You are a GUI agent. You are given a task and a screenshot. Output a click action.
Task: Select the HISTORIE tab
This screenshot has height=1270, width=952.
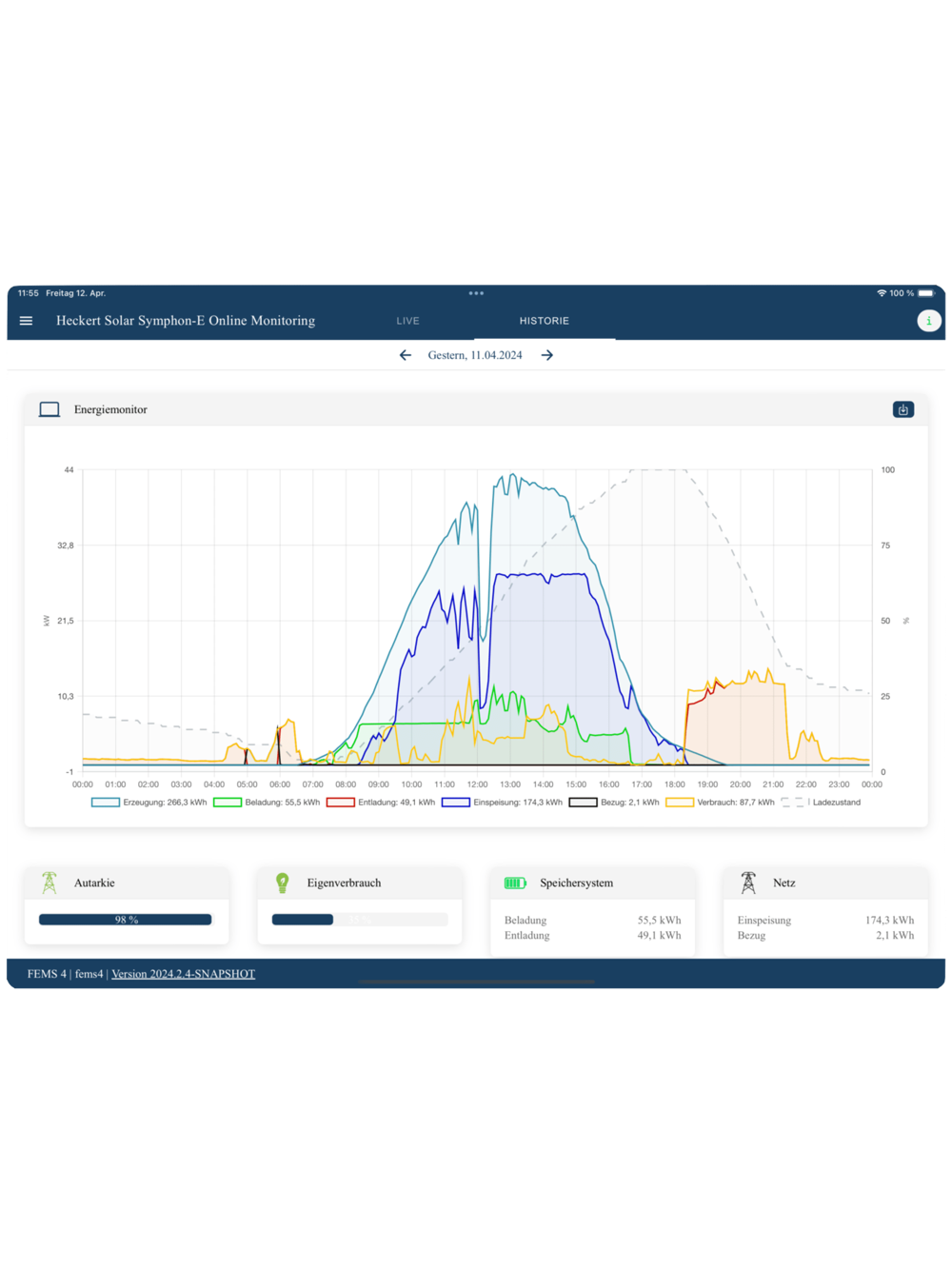(545, 321)
